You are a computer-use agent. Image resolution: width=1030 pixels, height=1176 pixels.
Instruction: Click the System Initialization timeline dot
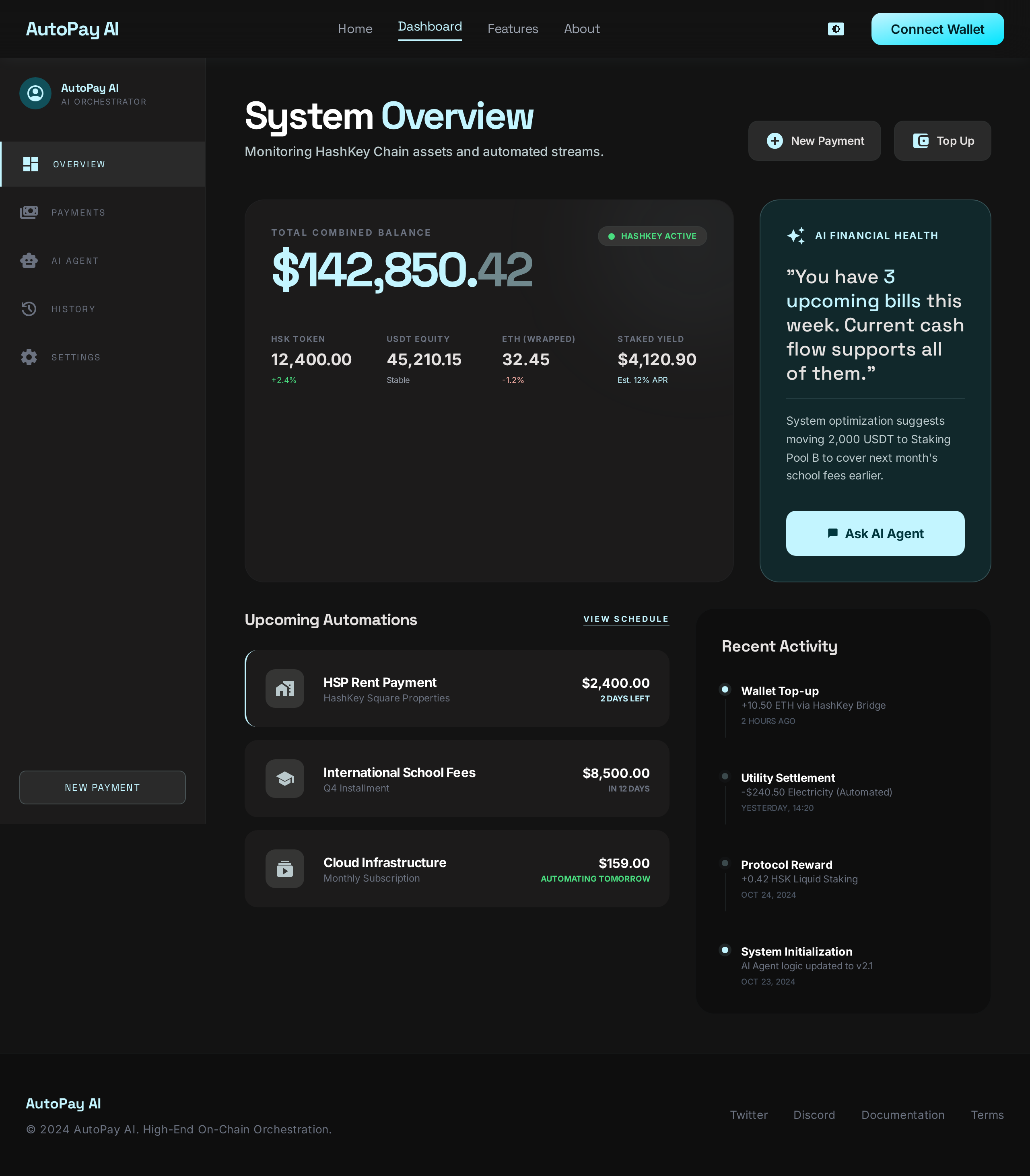click(725, 950)
